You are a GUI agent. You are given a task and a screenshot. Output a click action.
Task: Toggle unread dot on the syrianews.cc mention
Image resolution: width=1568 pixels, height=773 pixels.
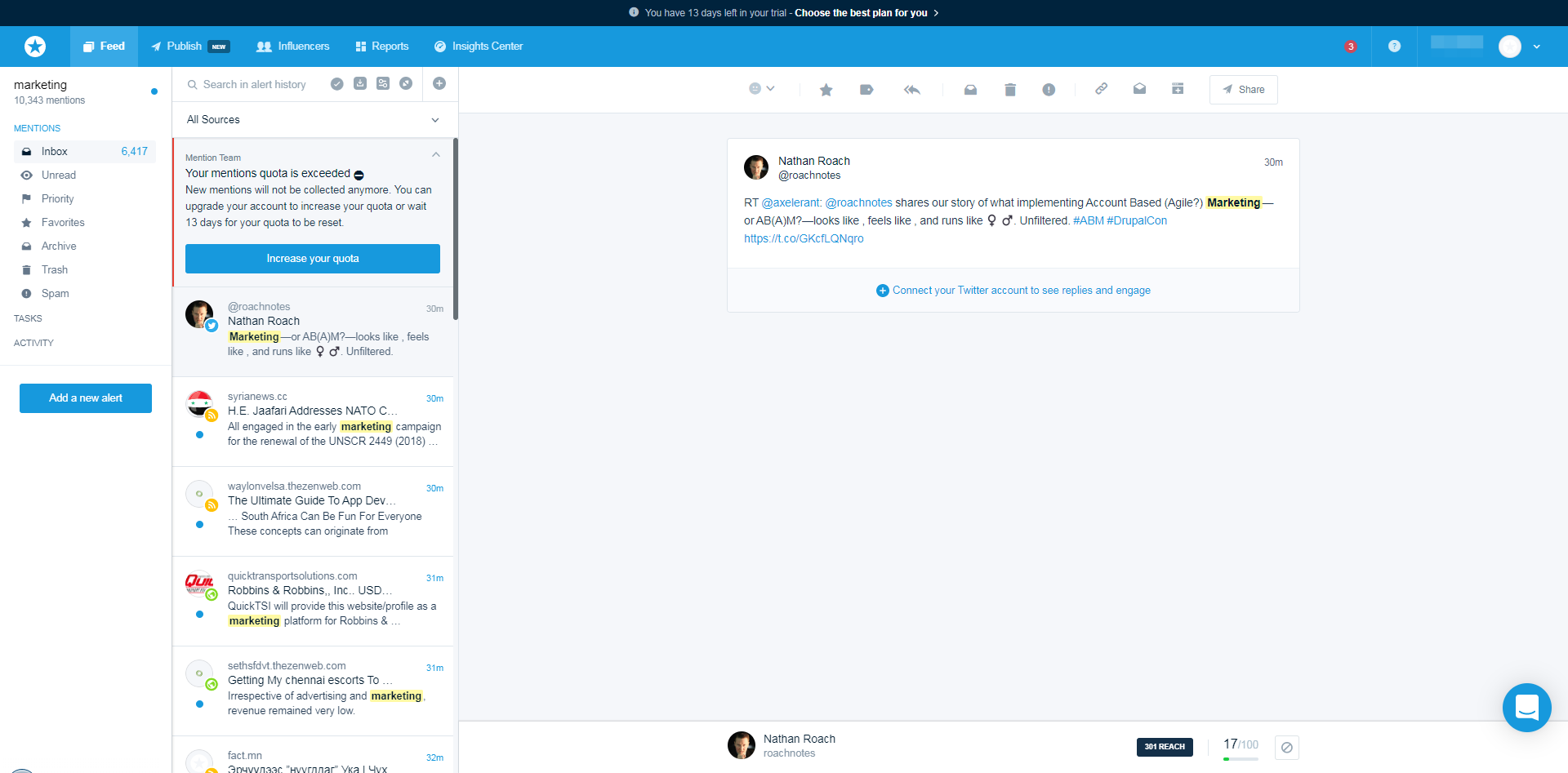click(x=200, y=435)
